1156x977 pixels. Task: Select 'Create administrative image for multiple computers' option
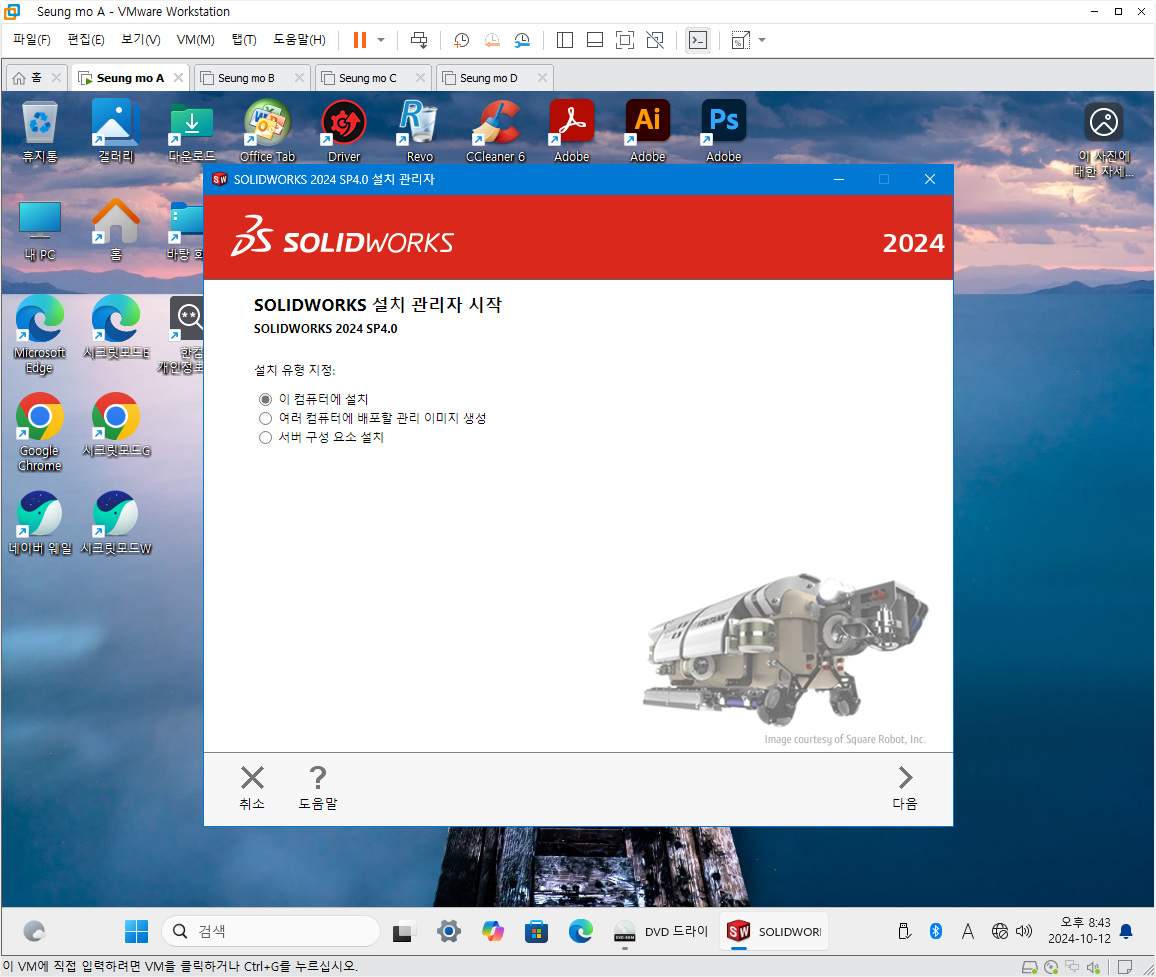(x=265, y=418)
